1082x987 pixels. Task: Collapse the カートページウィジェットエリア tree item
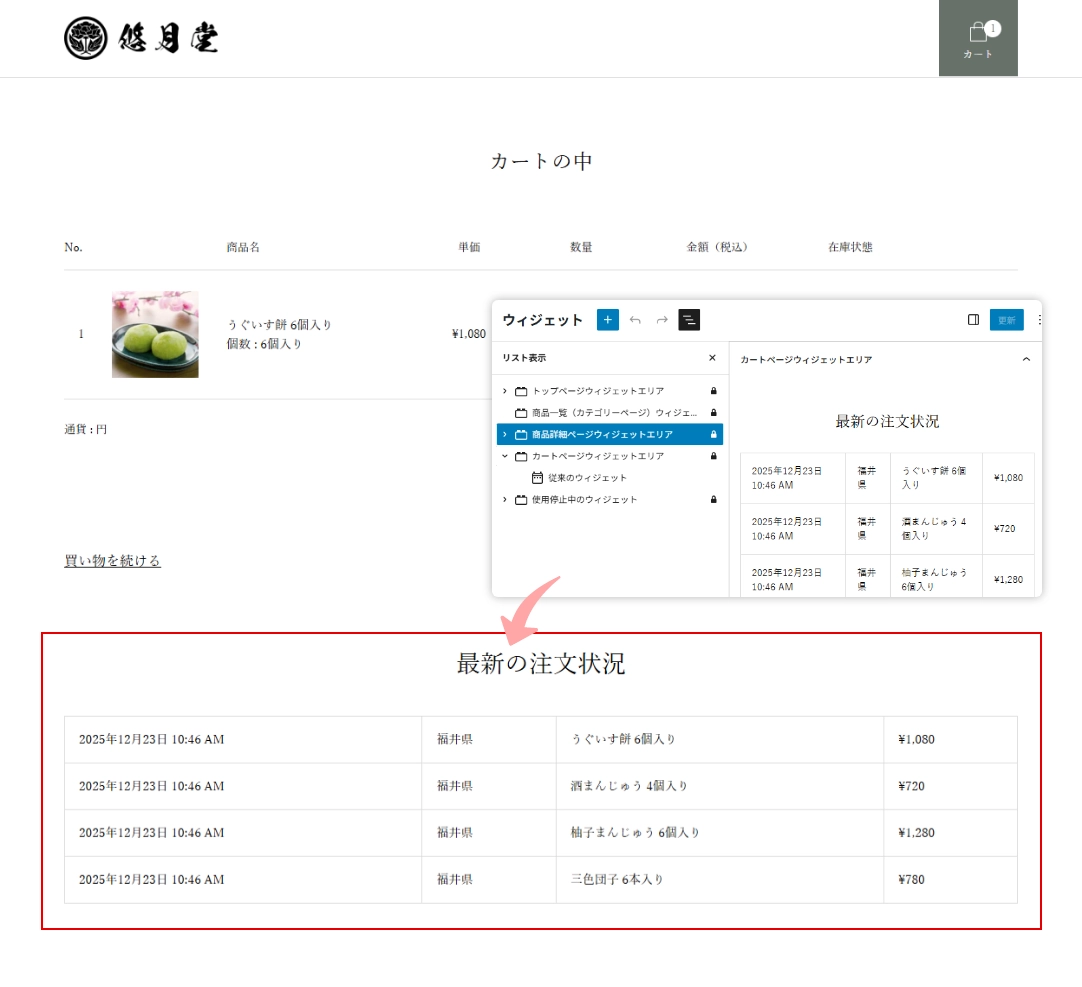coord(503,456)
